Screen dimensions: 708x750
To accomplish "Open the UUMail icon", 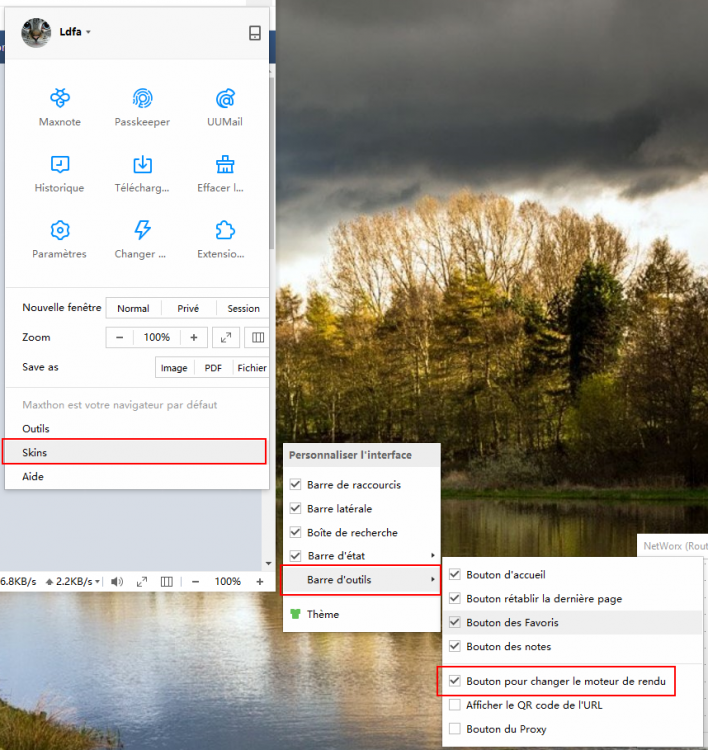I will coord(225,99).
